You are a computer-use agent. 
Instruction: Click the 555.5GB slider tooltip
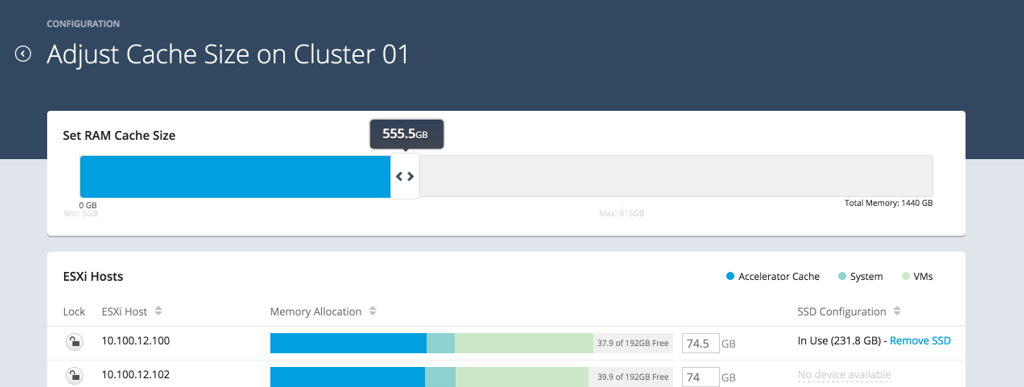point(407,134)
